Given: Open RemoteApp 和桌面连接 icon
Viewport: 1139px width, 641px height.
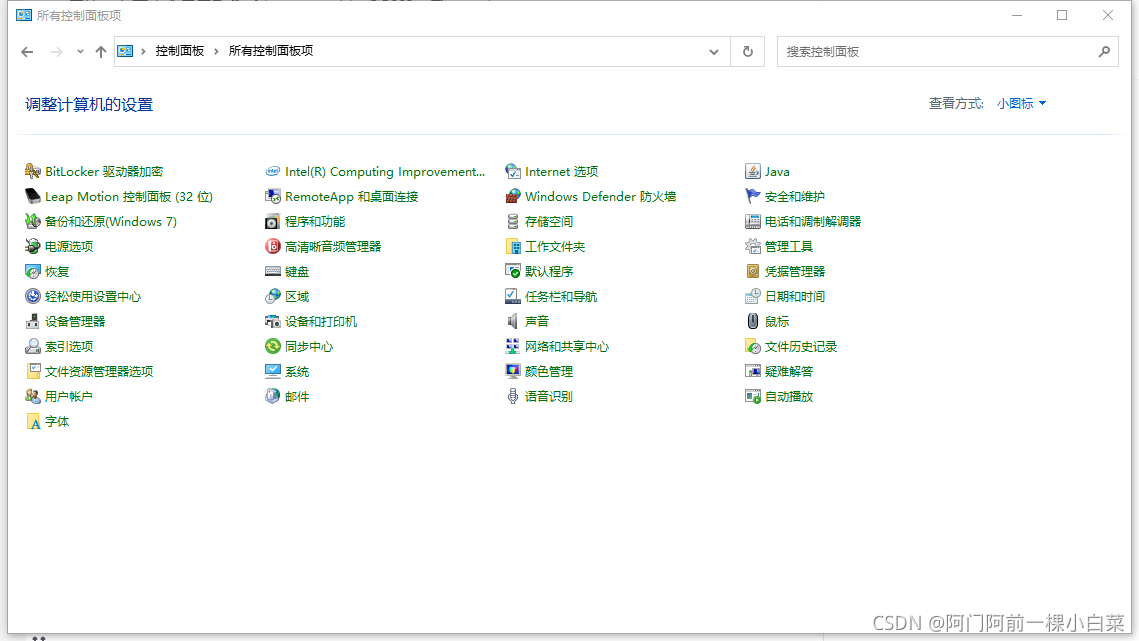Looking at the screenshot, I should (272, 196).
